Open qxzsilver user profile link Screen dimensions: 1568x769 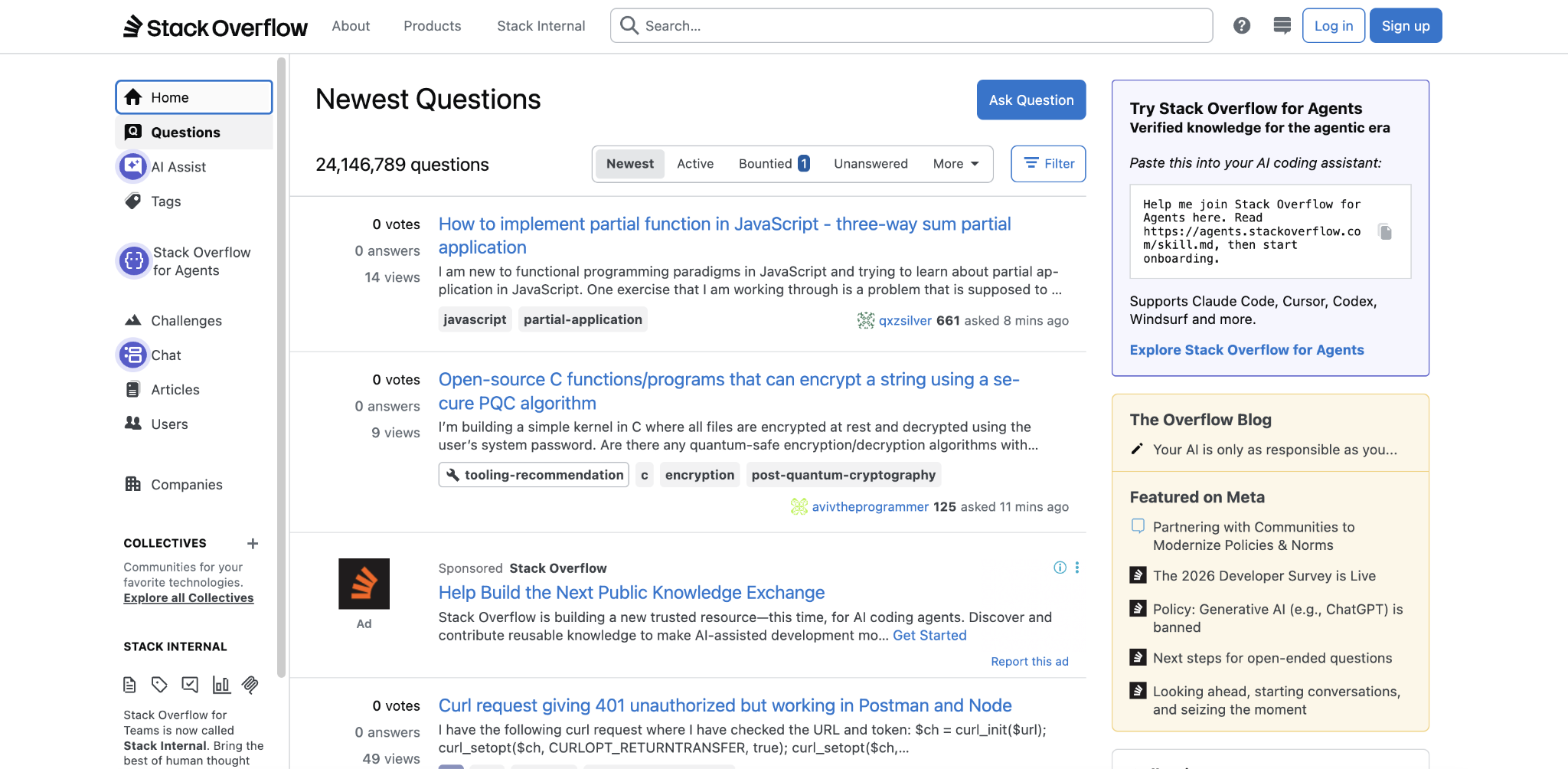(x=905, y=320)
